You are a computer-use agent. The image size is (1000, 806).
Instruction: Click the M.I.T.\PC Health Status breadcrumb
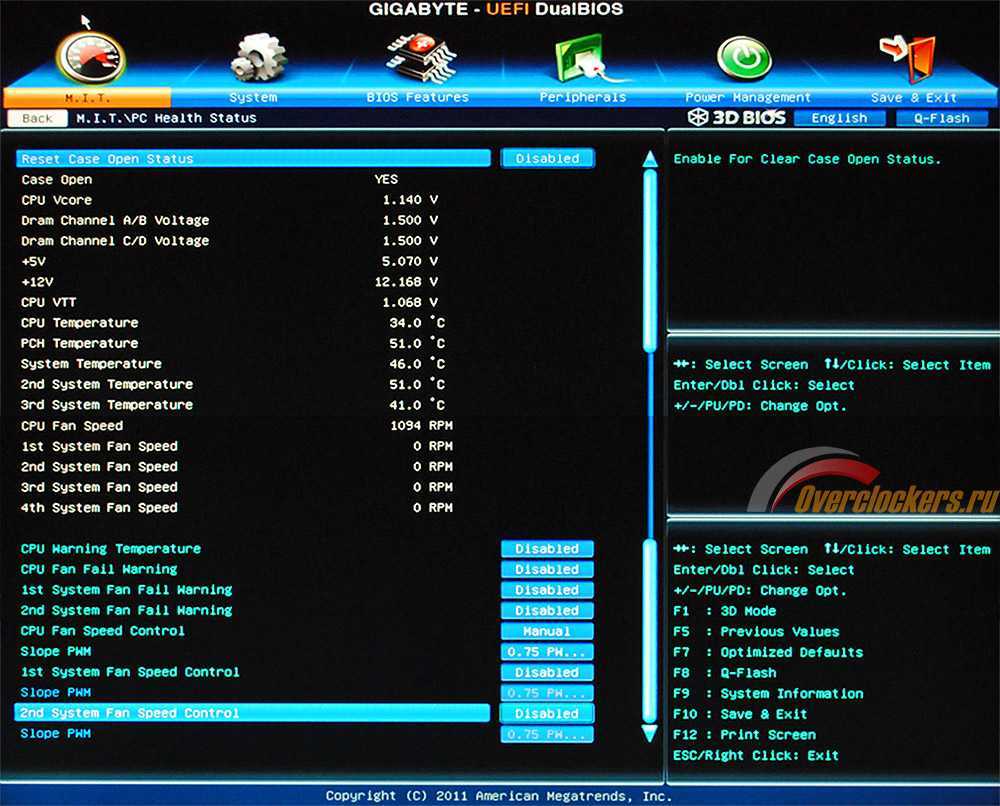[166, 118]
